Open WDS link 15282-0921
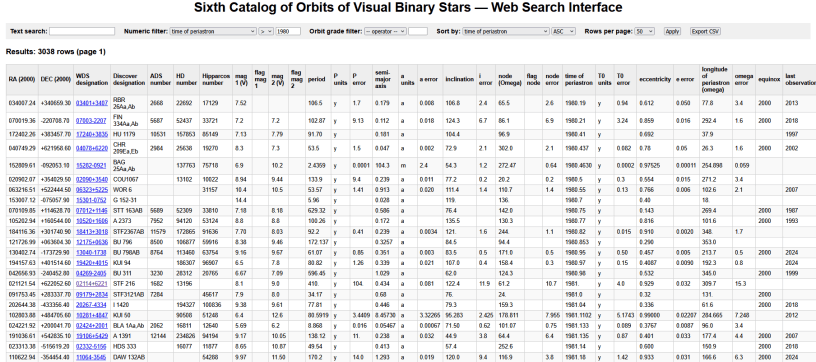Image resolution: width=816 pixels, height=362 pixels. click(x=92, y=165)
